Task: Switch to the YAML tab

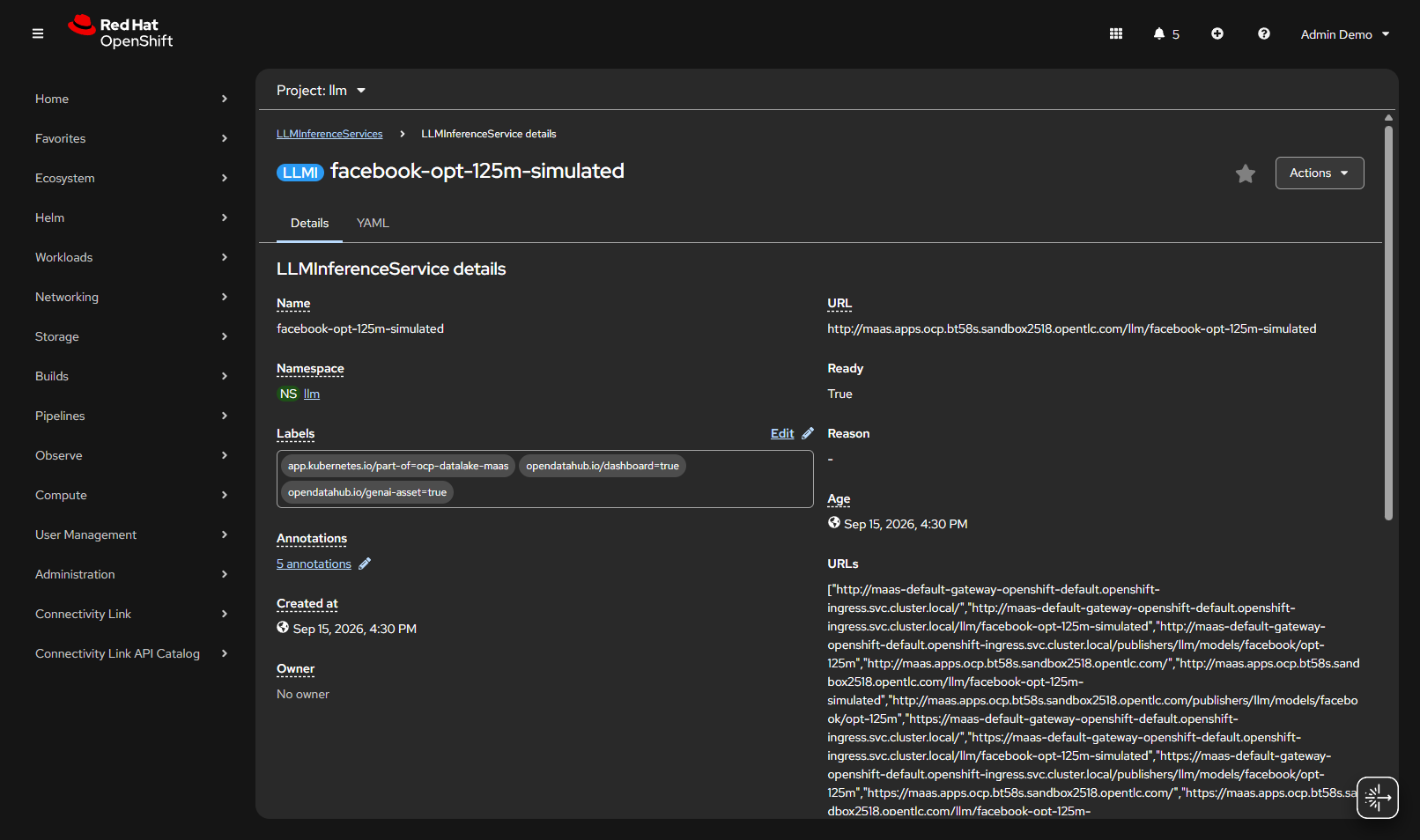Action: point(373,223)
